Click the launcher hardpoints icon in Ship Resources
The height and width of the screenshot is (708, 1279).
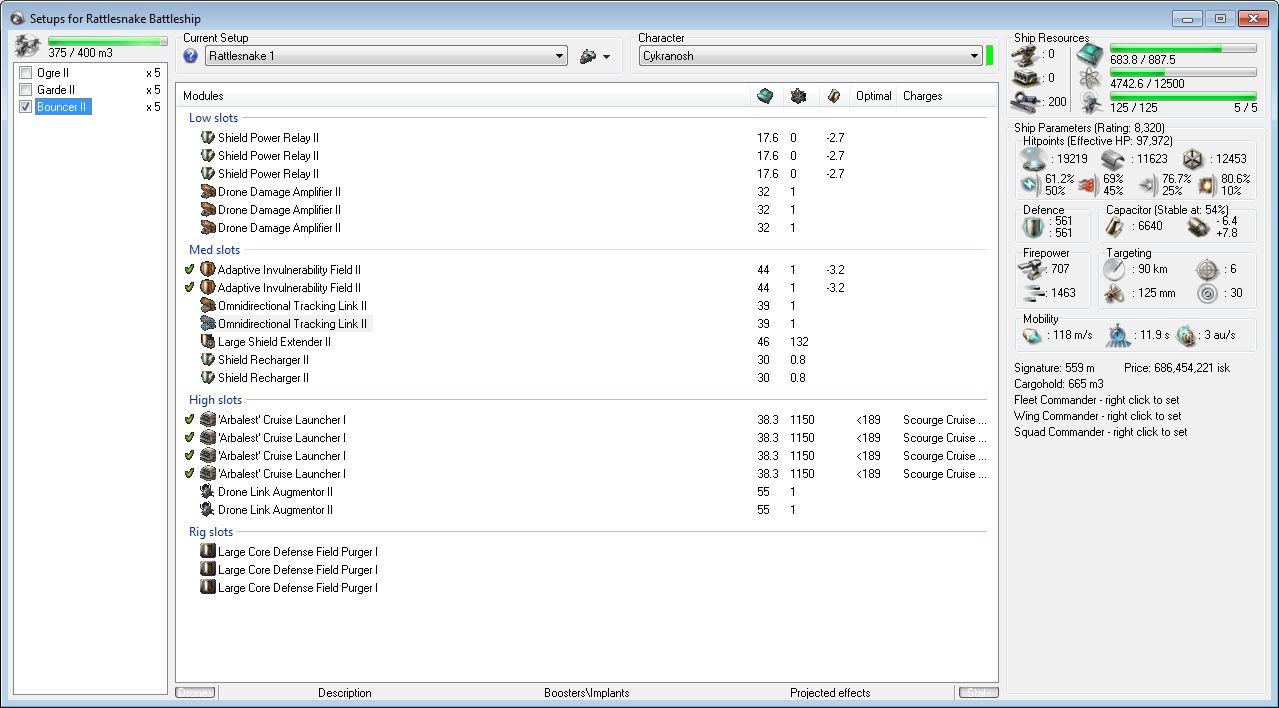1025,78
